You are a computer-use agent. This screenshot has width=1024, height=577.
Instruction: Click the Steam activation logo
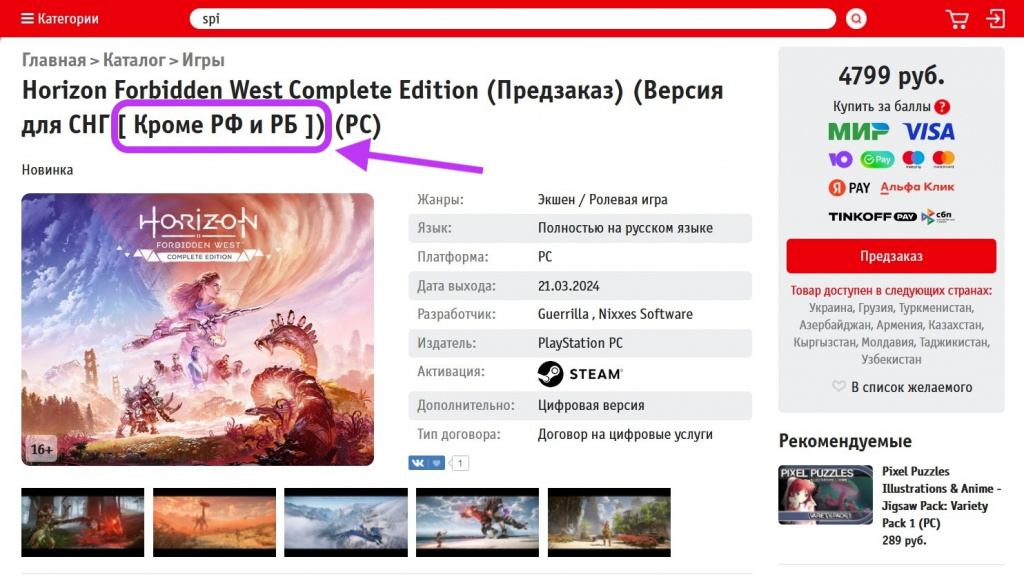[580, 374]
